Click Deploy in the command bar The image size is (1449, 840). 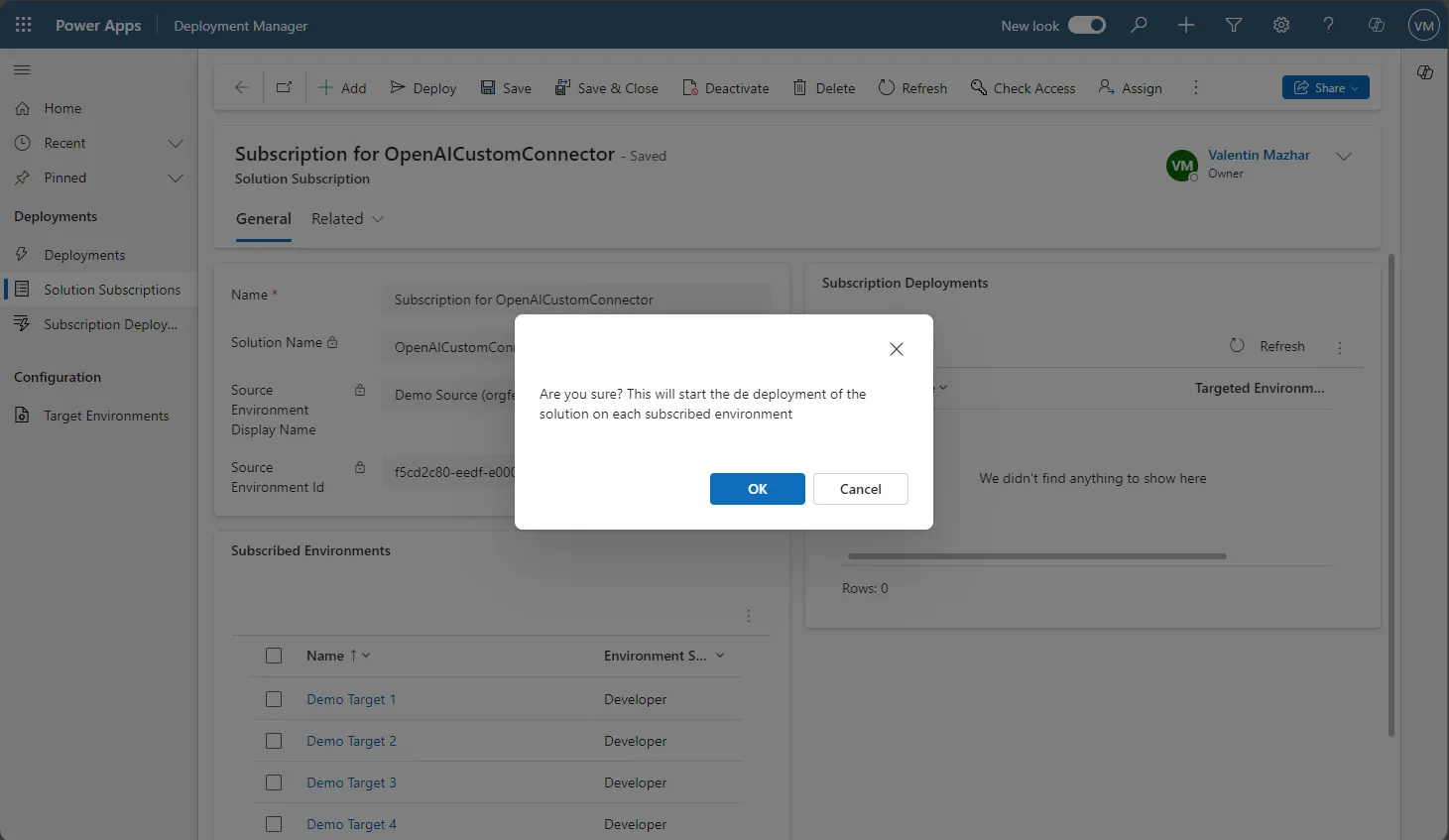(423, 88)
